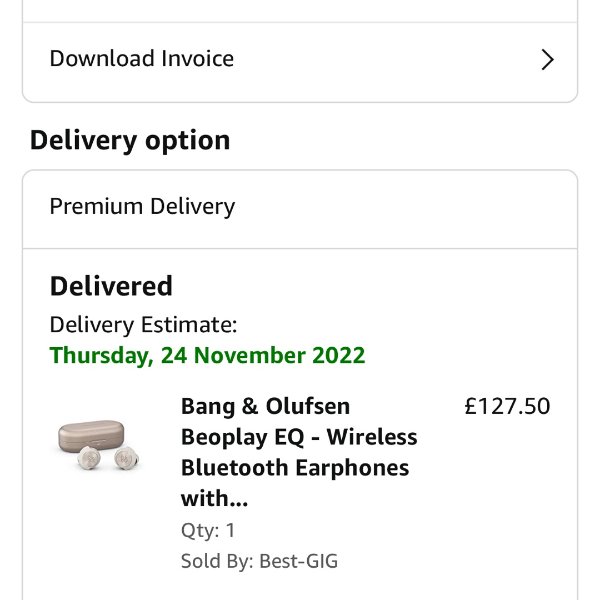This screenshot has width=600, height=600.
Task: Click the word "Premium" in the delivery option
Action: [x=96, y=207]
